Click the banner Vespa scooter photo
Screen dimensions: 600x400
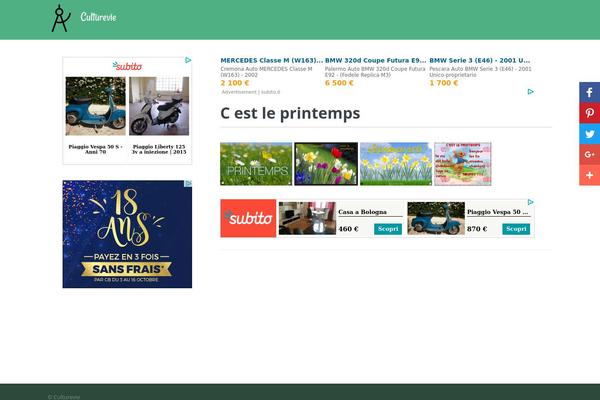(436, 218)
